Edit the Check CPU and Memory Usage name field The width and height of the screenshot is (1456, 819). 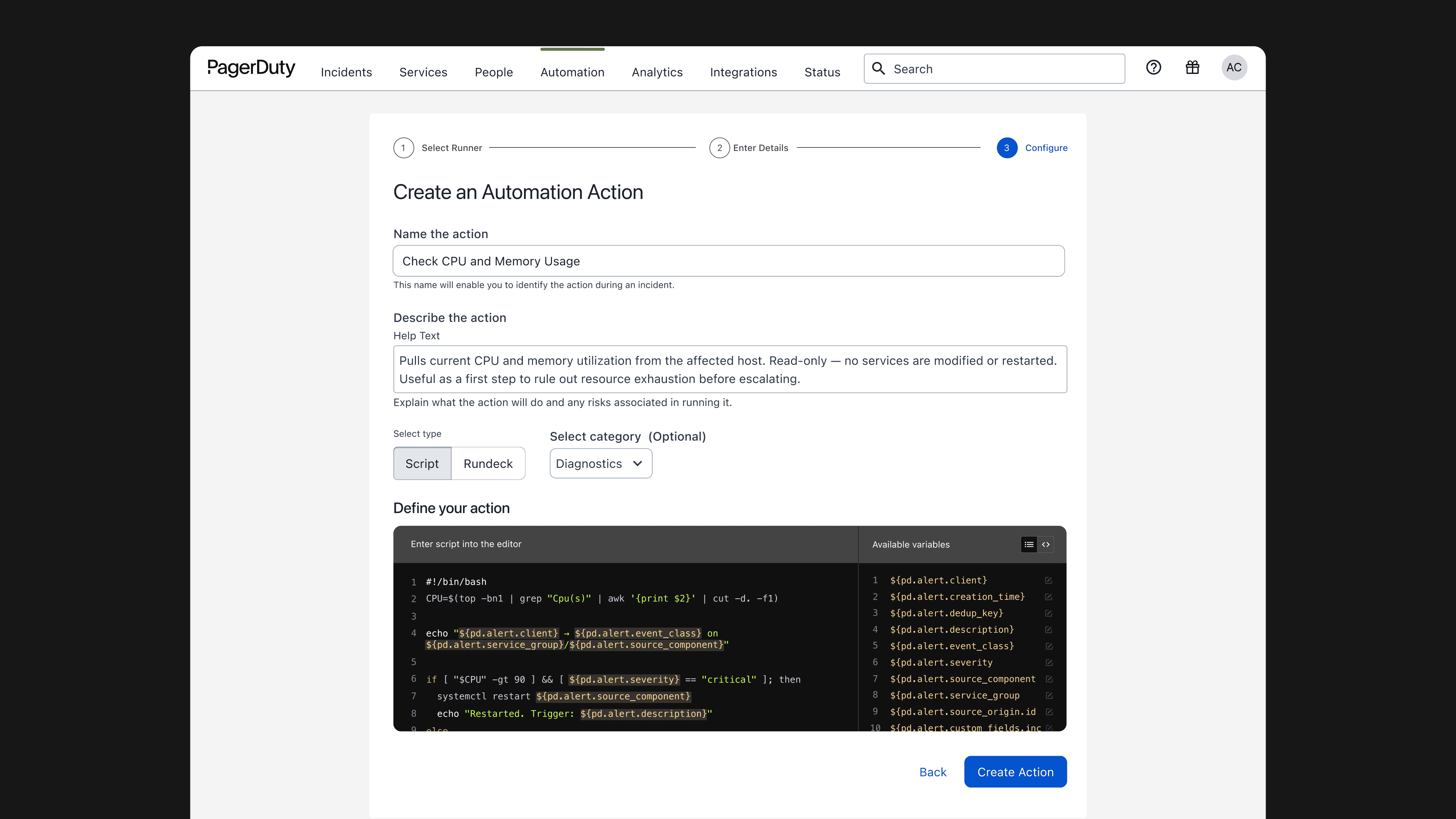click(x=729, y=260)
